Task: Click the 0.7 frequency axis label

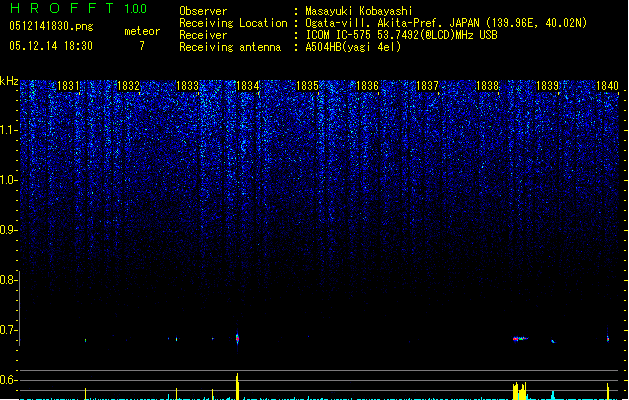Action: [8, 330]
